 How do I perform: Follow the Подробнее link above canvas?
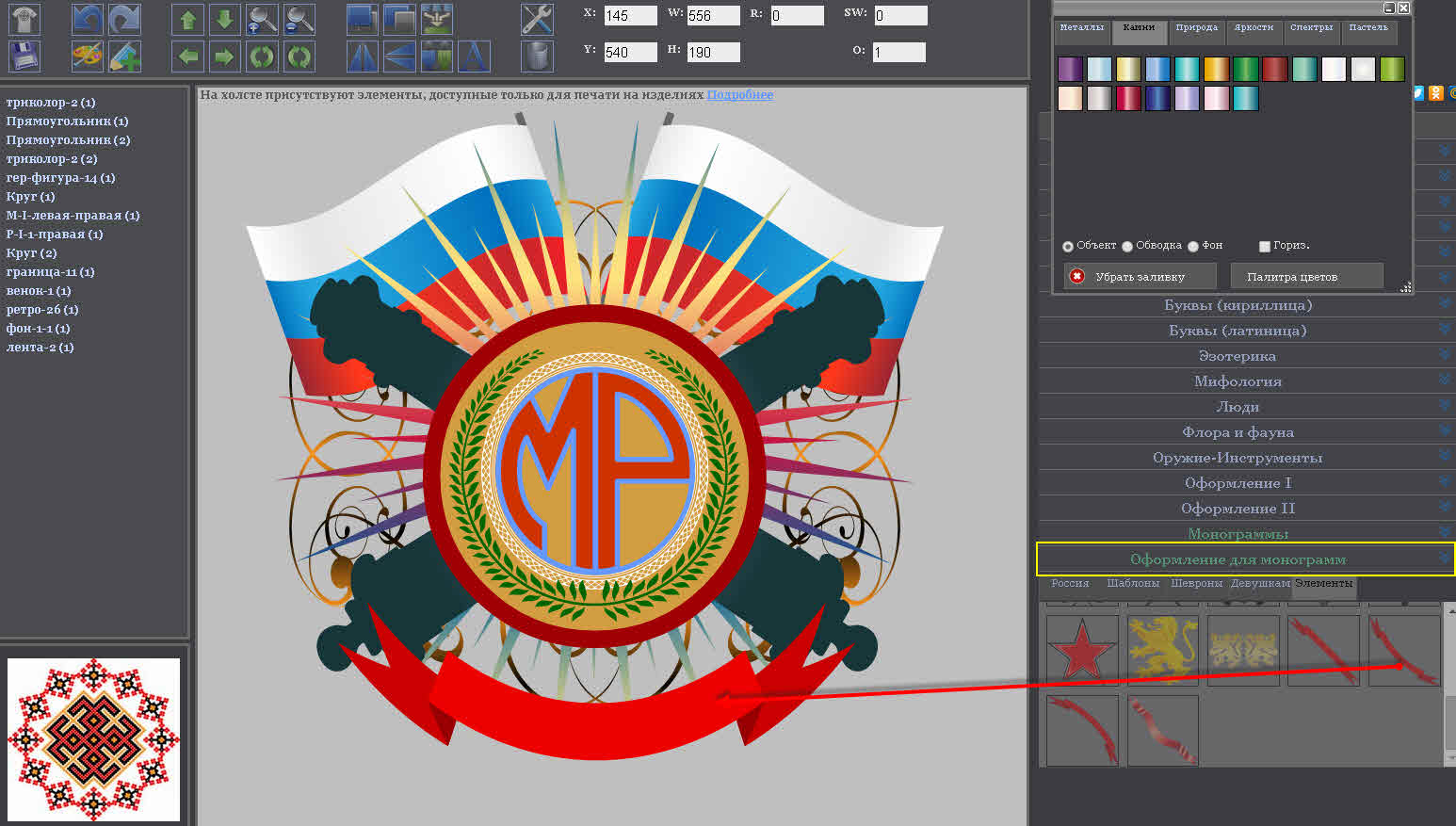739,95
